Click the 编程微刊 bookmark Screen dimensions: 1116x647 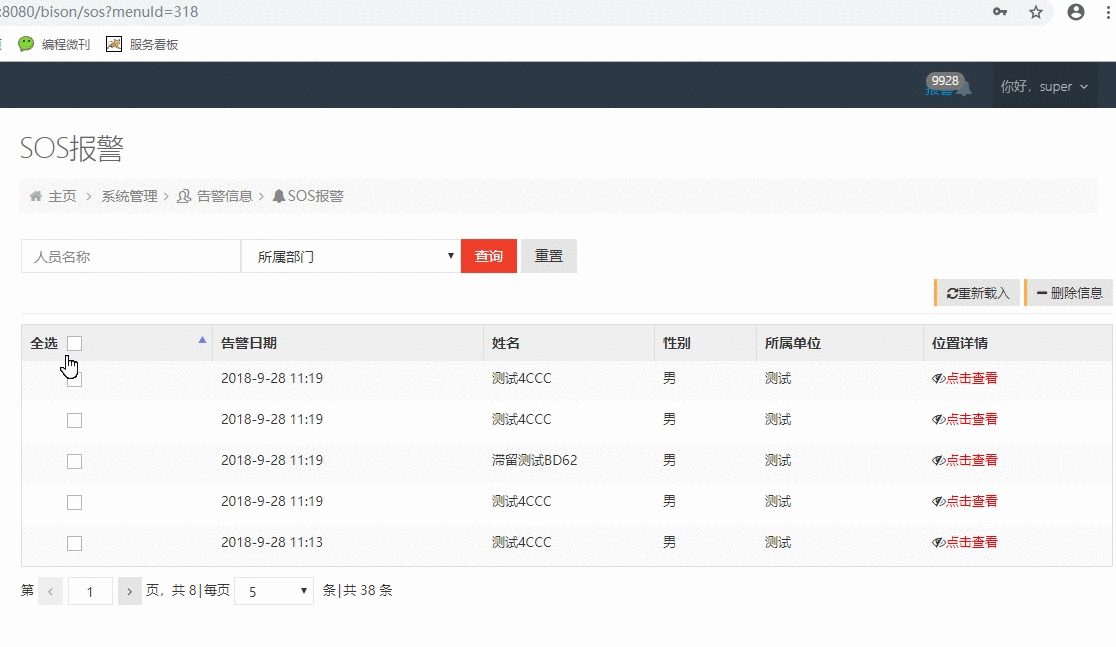pyautogui.click(x=55, y=44)
